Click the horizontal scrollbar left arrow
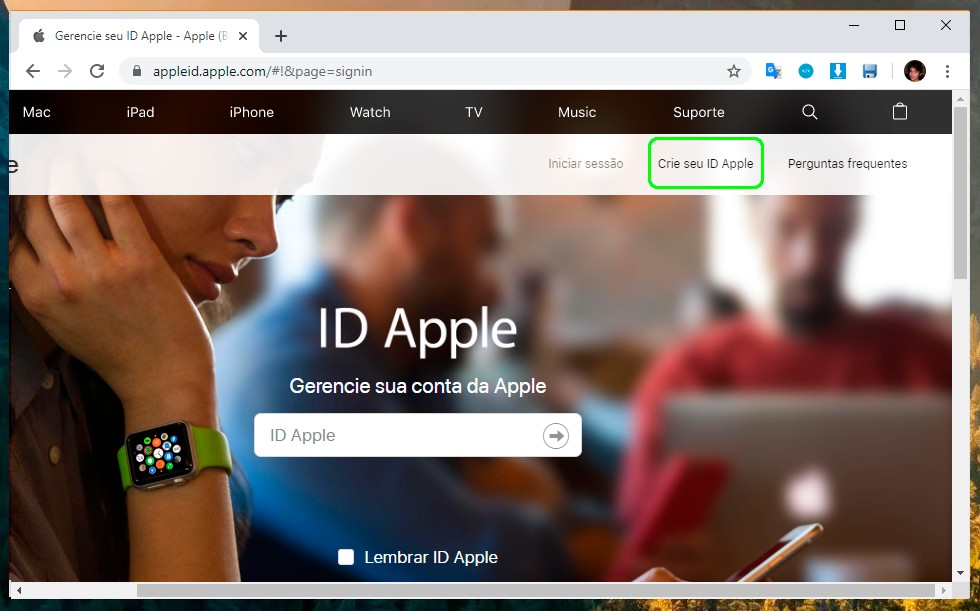The image size is (980, 611). (x=19, y=590)
